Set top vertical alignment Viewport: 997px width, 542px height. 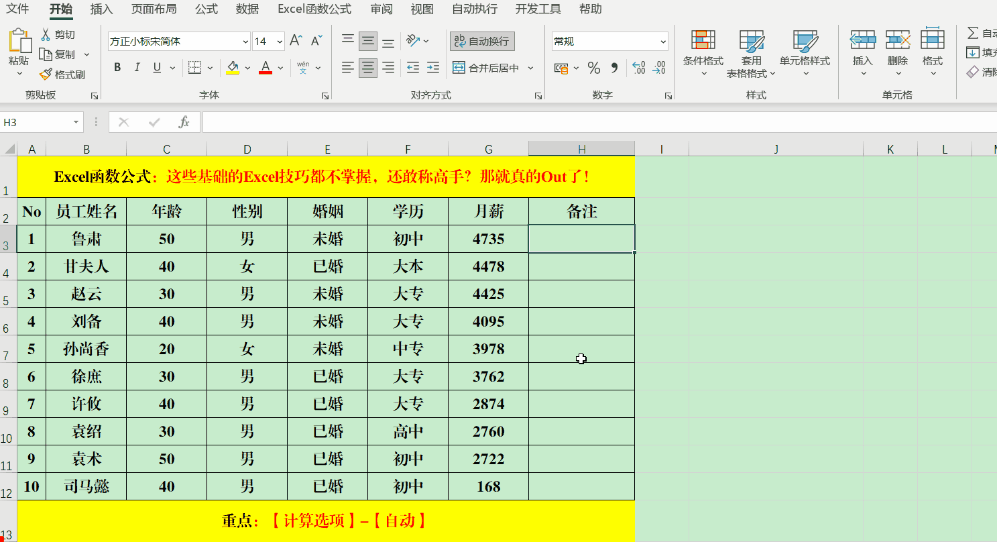pos(348,41)
